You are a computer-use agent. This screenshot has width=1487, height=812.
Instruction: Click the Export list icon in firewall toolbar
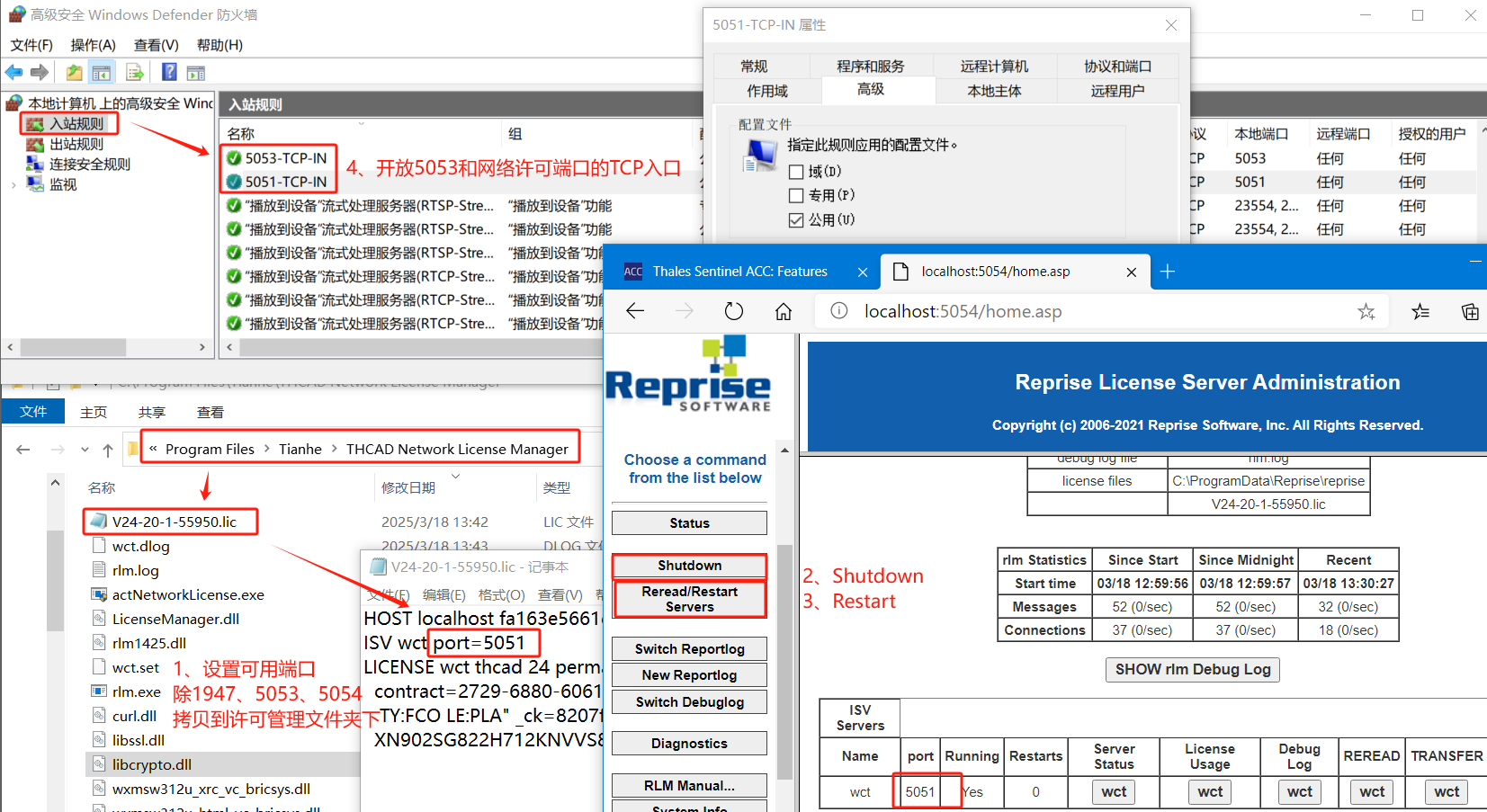click(134, 73)
